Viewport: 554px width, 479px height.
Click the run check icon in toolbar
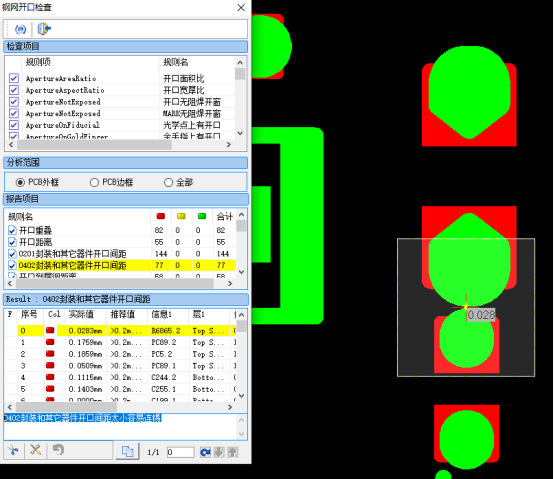coord(20,29)
